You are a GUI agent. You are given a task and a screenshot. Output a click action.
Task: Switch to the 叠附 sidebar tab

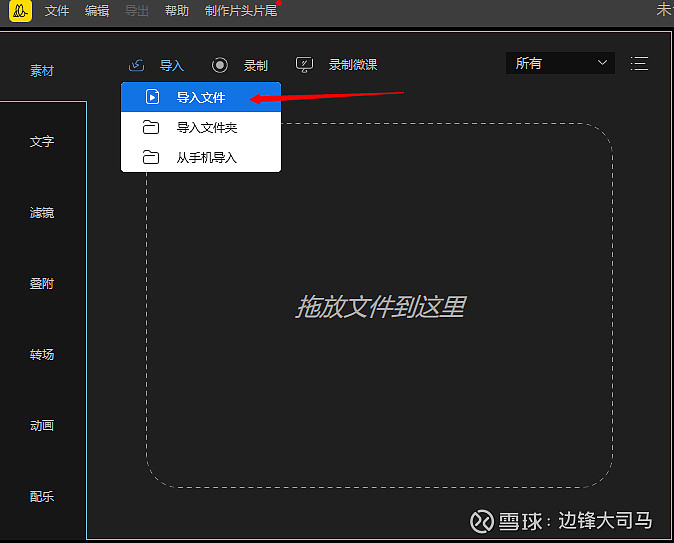42,283
